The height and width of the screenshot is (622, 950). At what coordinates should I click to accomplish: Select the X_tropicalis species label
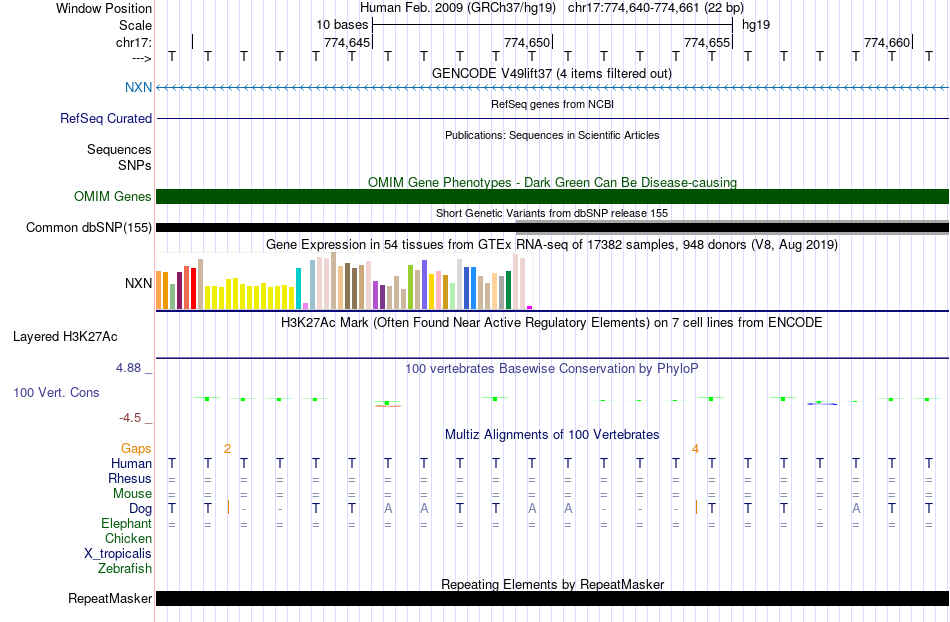[118, 553]
